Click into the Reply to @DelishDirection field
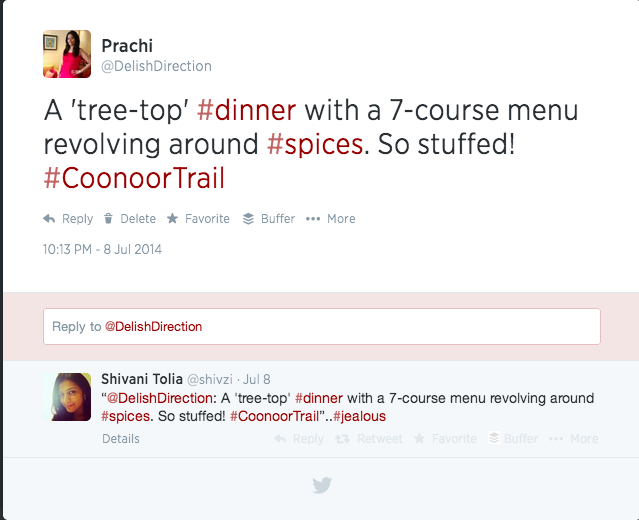Screen dimensions: 639x520 [321, 327]
